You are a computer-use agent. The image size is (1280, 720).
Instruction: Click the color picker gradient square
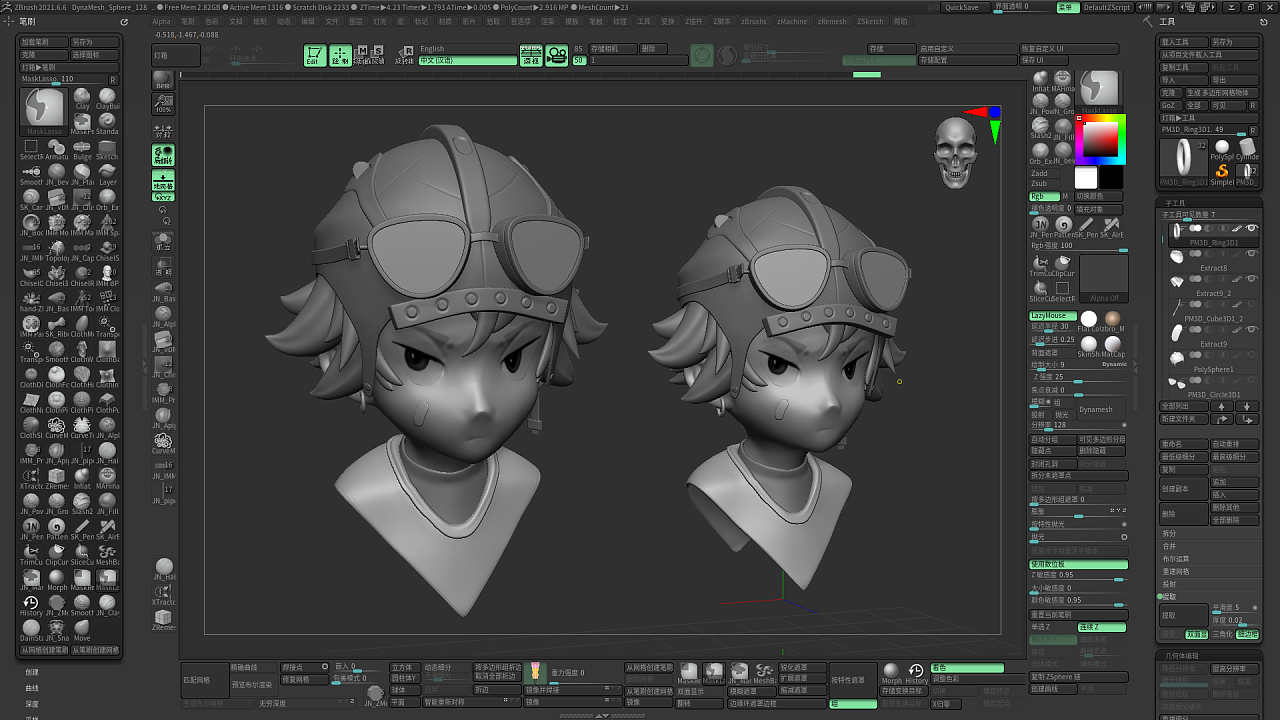1100,139
